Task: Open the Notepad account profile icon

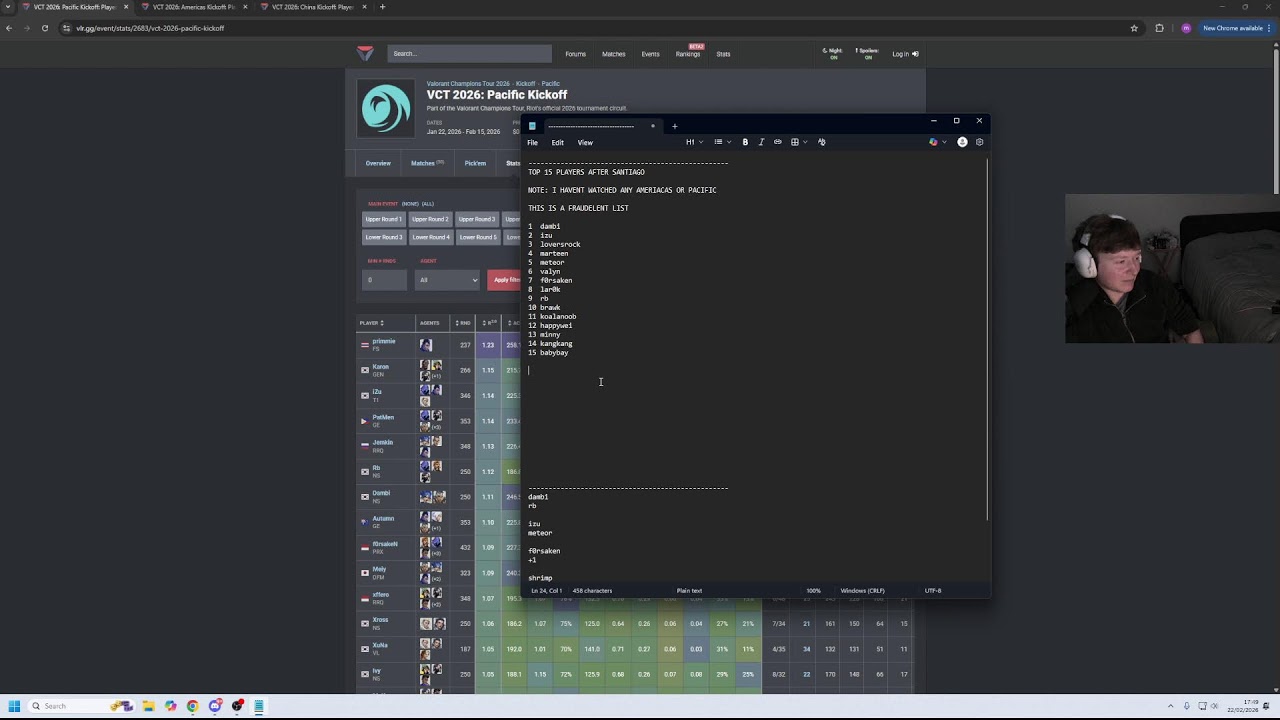Action: pos(962,142)
